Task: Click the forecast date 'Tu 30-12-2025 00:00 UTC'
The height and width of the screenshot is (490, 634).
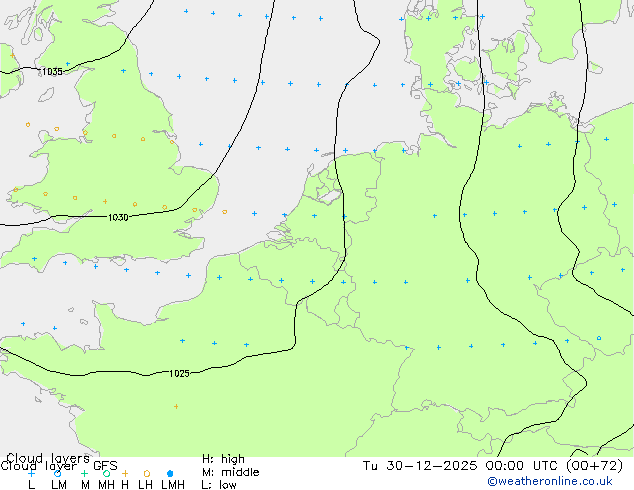Action: (x=462, y=466)
